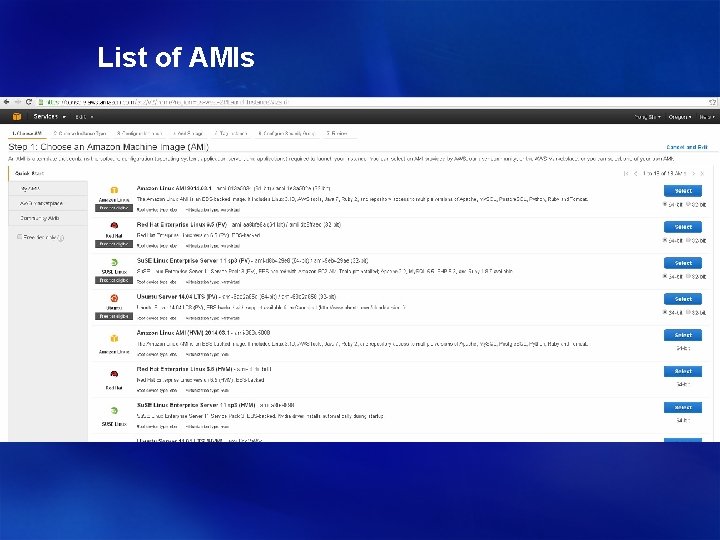Select the Red Hat Enterprise Linux HVM image

point(683,371)
